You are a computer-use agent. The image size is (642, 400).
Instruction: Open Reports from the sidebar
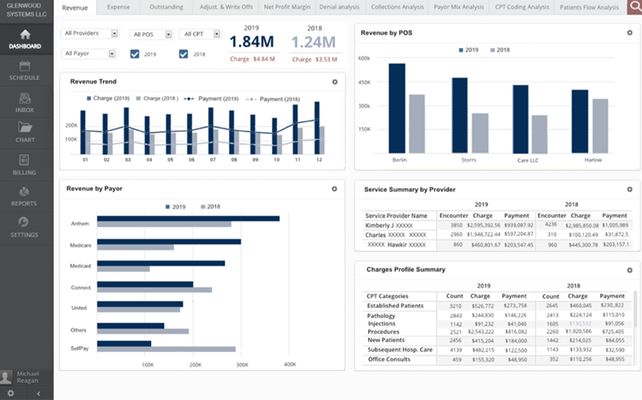[x=24, y=193]
